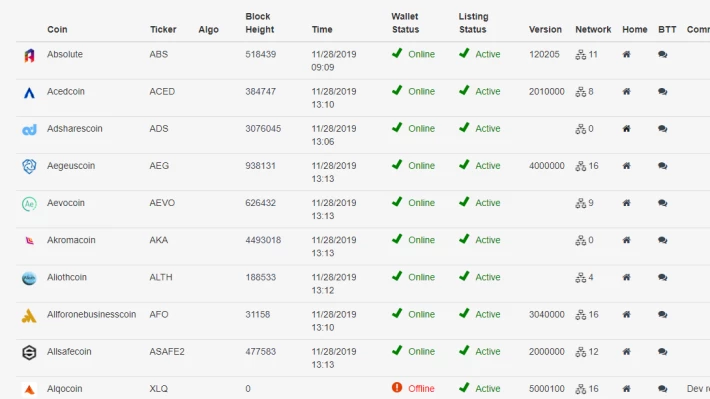Click the Alqocoin offline warning icon
The width and height of the screenshot is (710, 399).
[x=397, y=388]
